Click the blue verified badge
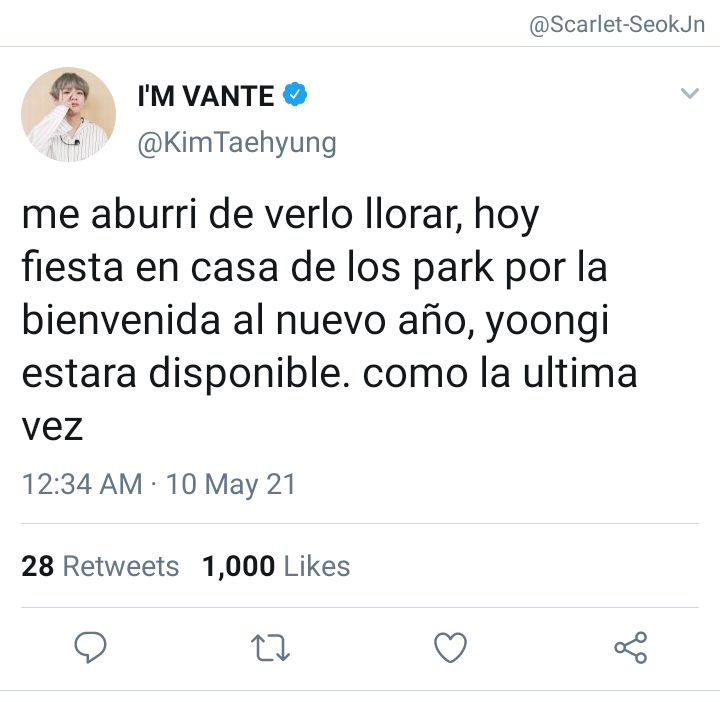The image size is (720, 702). point(295,94)
